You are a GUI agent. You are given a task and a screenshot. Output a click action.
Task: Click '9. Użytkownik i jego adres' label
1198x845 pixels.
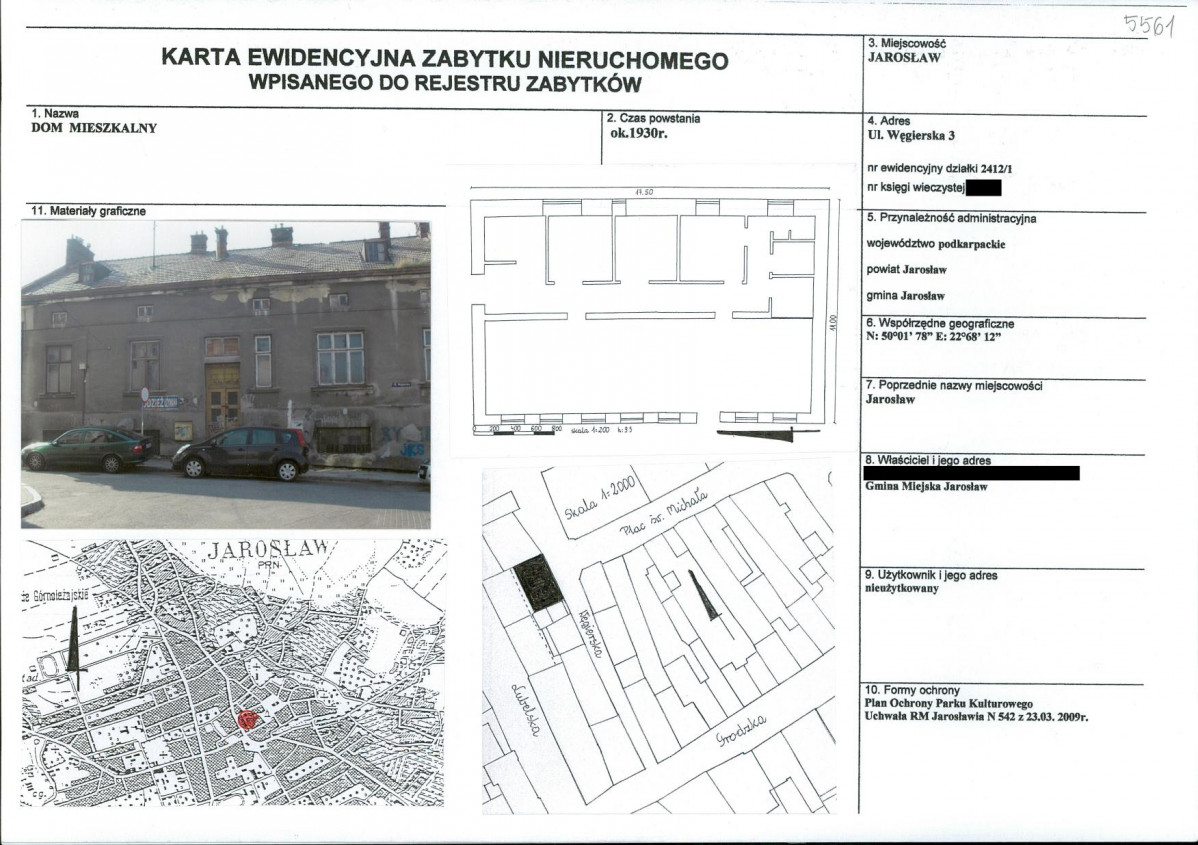[931, 575]
